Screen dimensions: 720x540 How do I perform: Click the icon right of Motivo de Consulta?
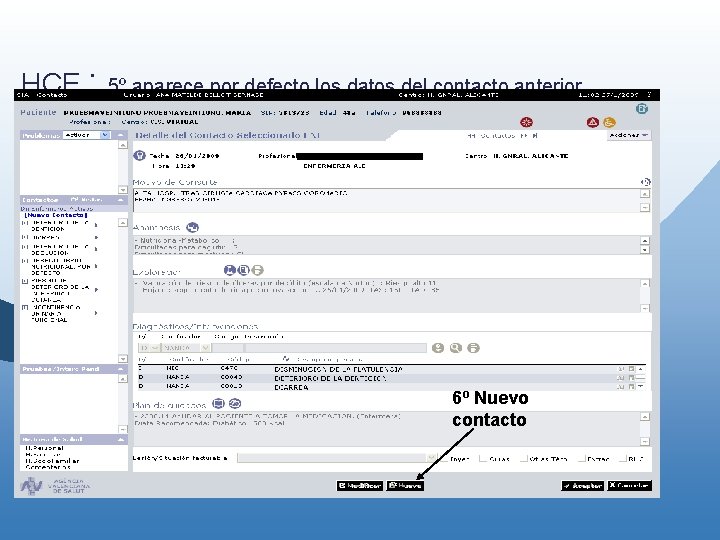(645, 182)
